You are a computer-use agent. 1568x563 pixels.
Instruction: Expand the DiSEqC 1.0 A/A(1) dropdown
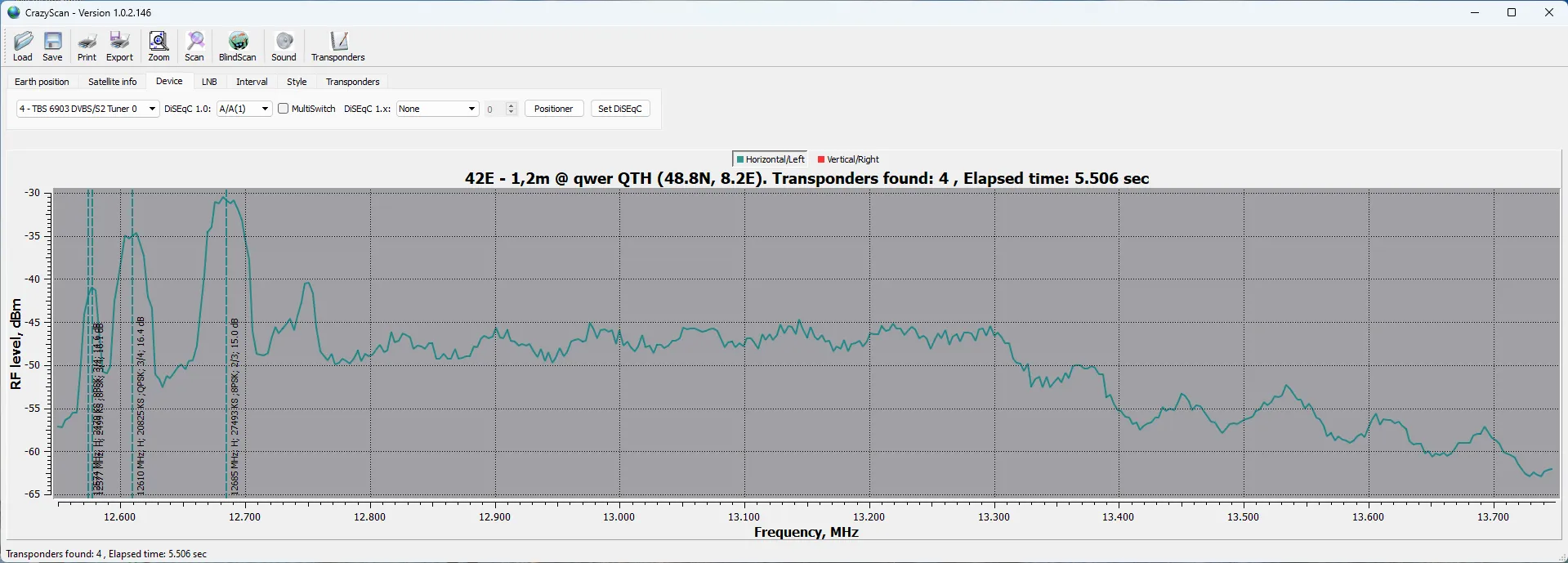(x=244, y=109)
